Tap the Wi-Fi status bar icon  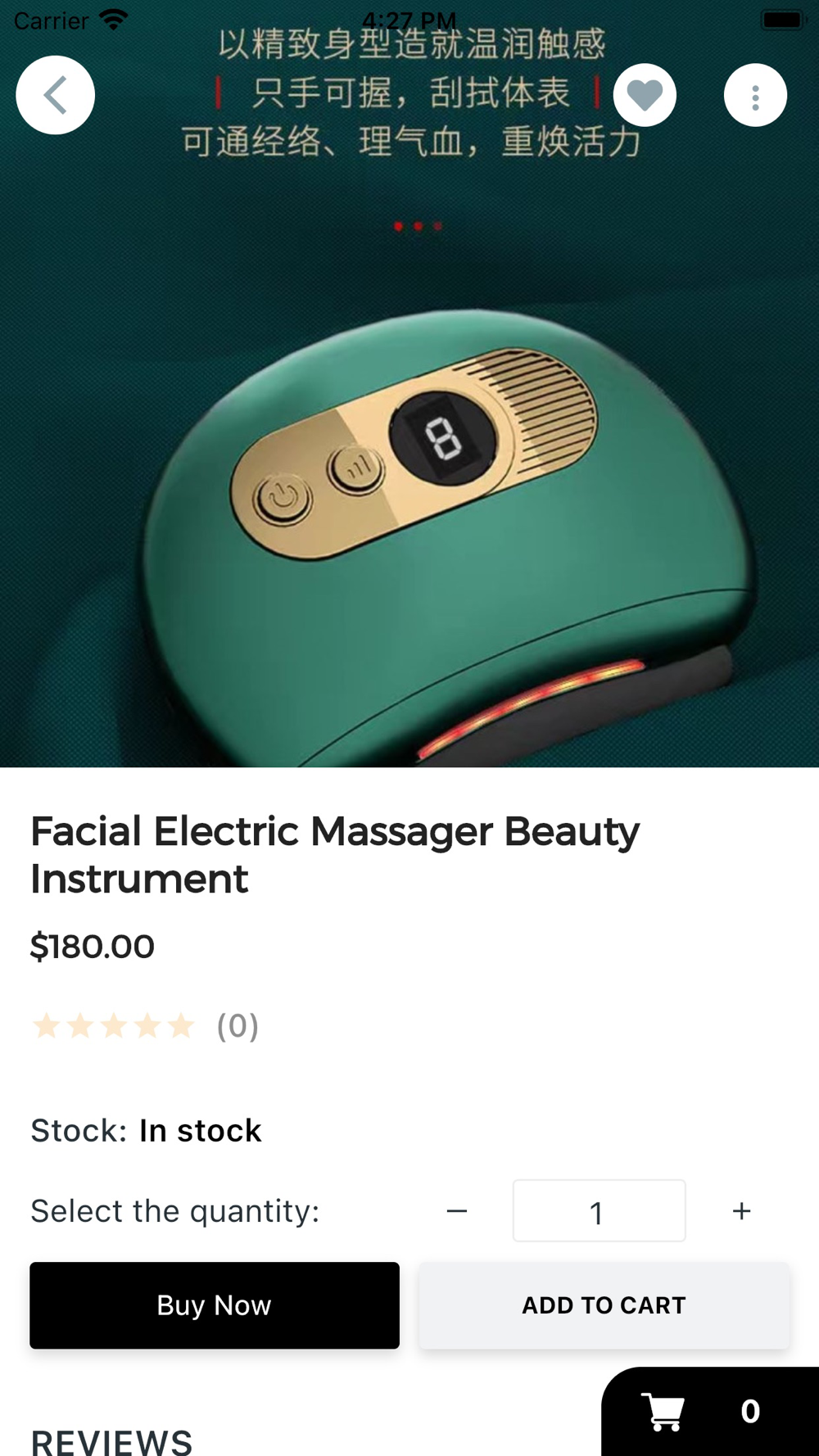[114, 19]
